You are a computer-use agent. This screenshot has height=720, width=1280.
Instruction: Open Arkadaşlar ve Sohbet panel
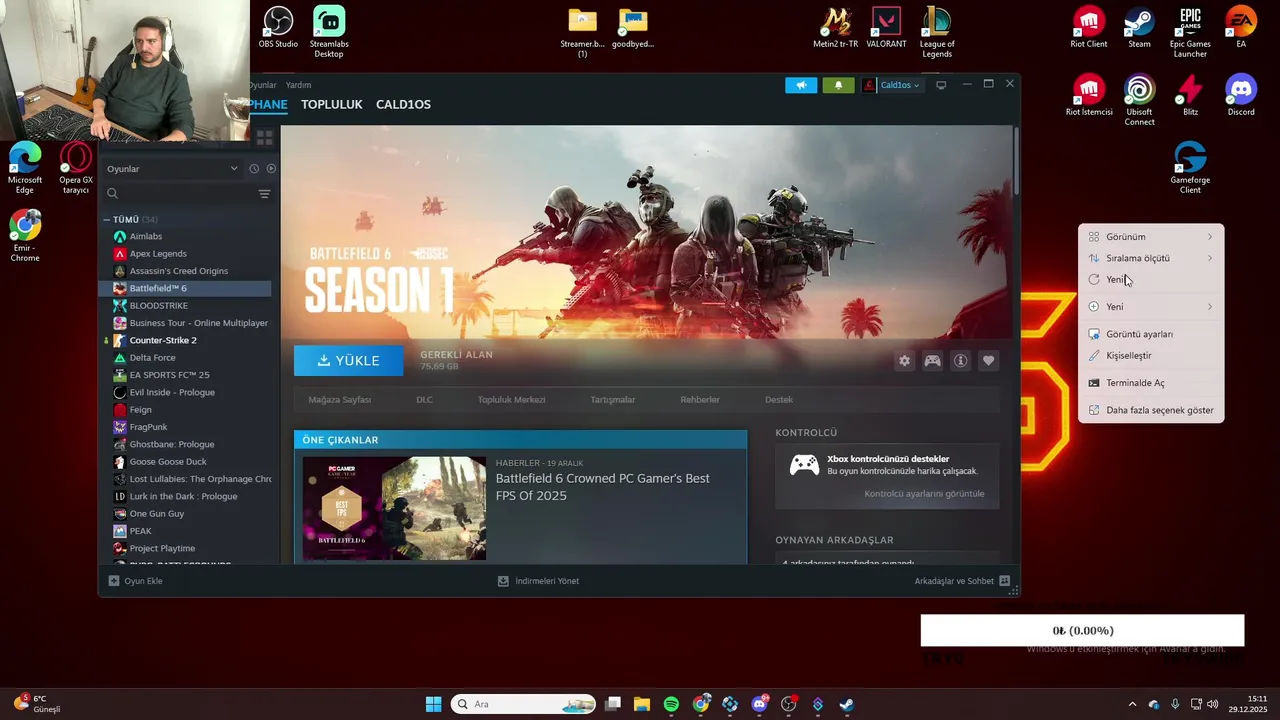click(x=962, y=581)
